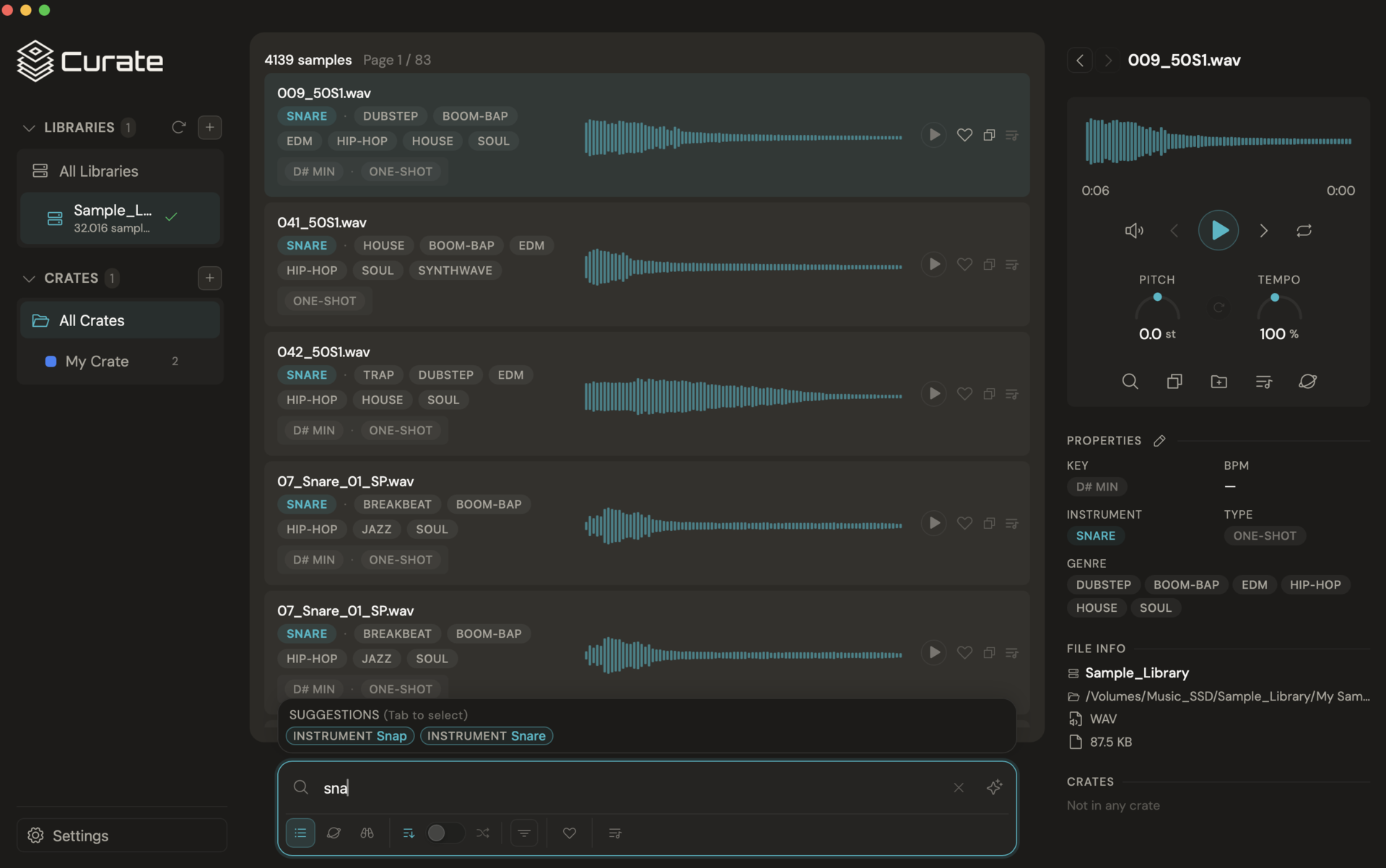
Task: Play the 009_50S1.wav sample in list
Action: 934,135
